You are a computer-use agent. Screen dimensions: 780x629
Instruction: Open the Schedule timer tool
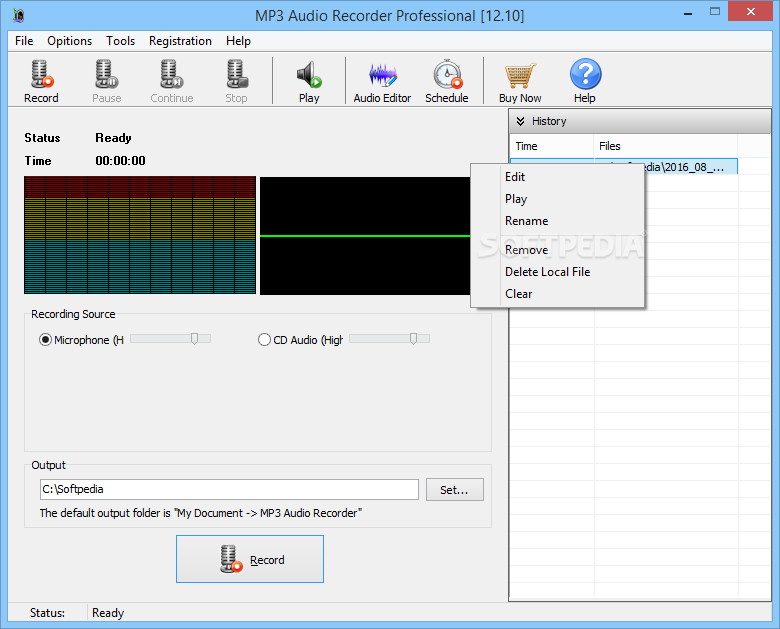[x=447, y=81]
